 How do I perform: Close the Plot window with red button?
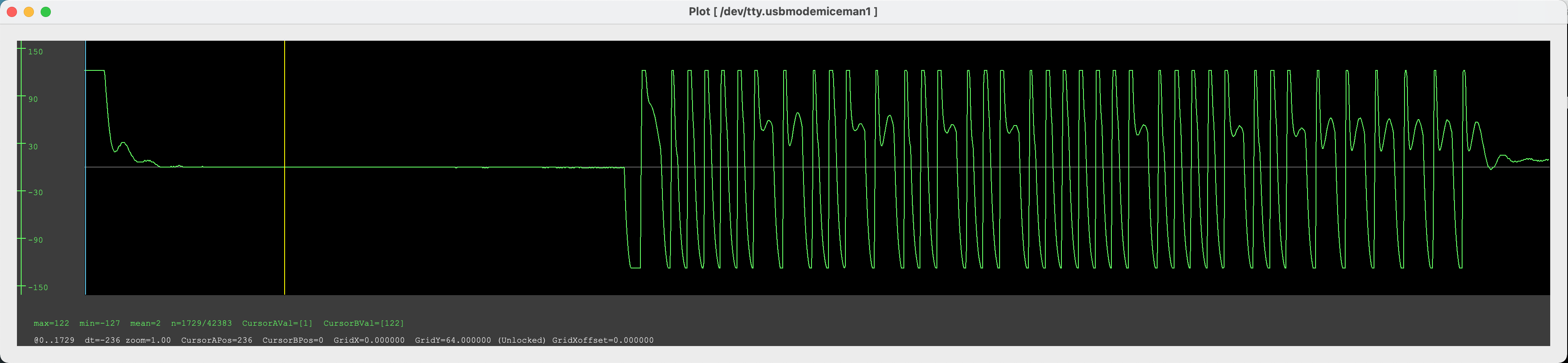coord(11,11)
